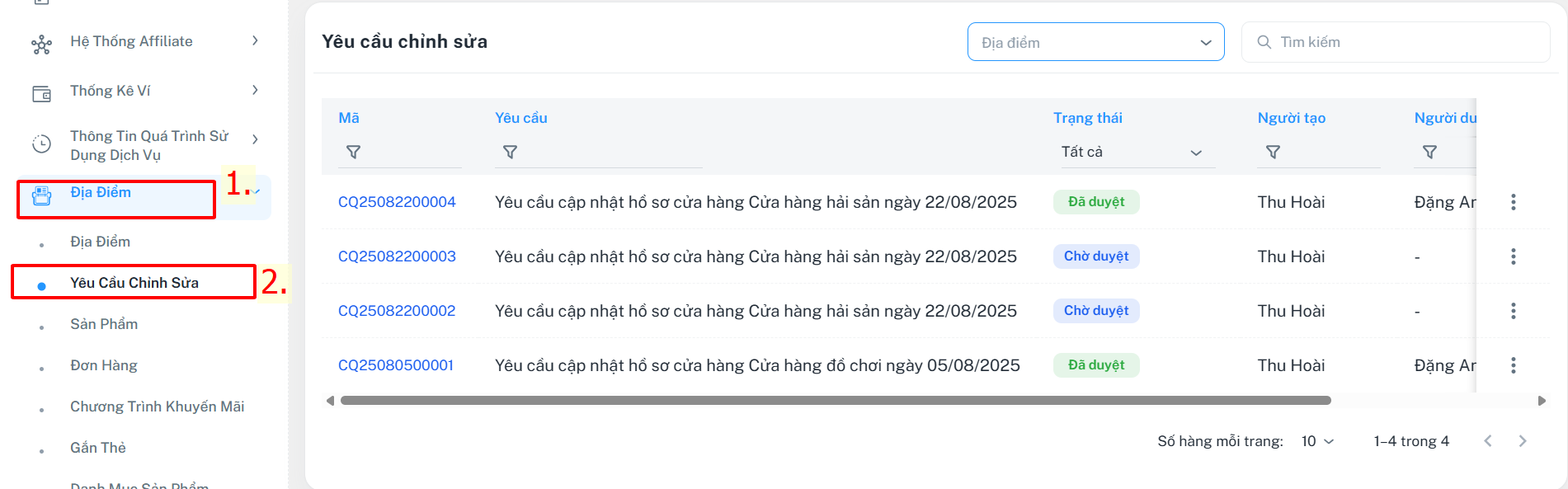Click the Hệ Thống Affiliate network icon
Screen dimensions: 1568x489
click(x=41, y=45)
